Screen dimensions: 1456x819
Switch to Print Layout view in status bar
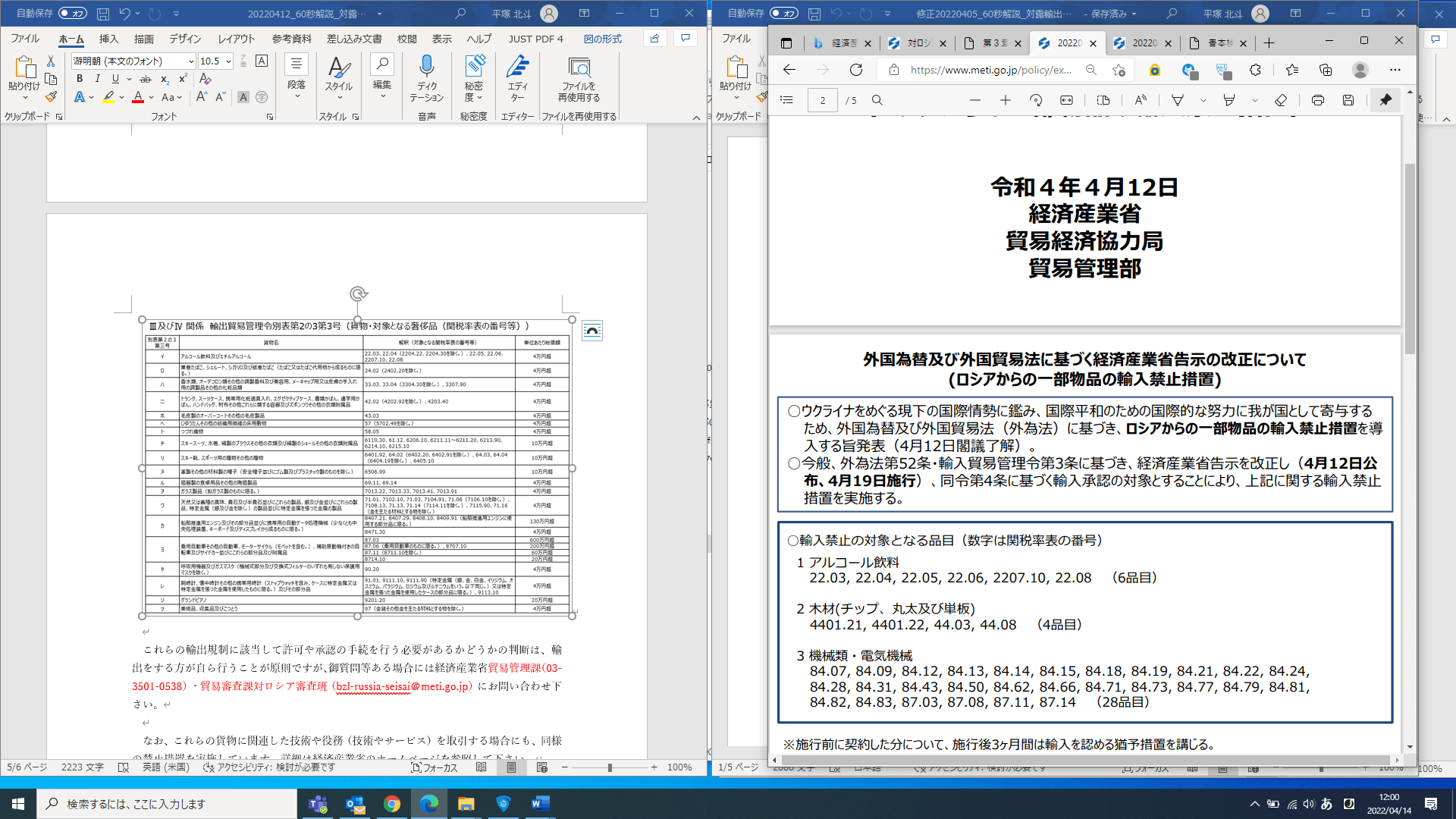tap(512, 767)
